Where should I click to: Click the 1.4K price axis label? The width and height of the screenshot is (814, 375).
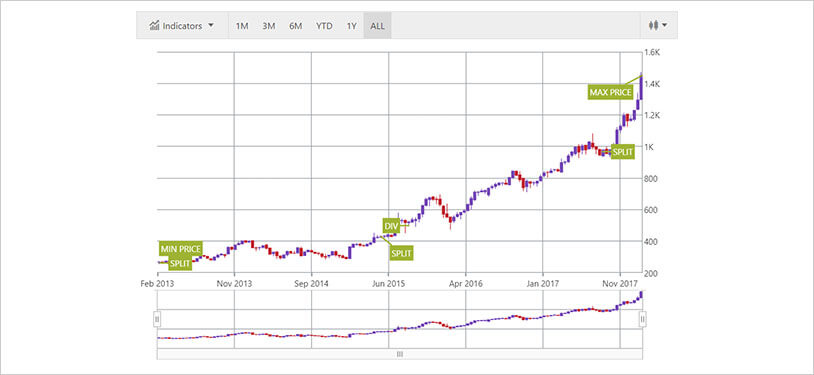click(x=653, y=84)
